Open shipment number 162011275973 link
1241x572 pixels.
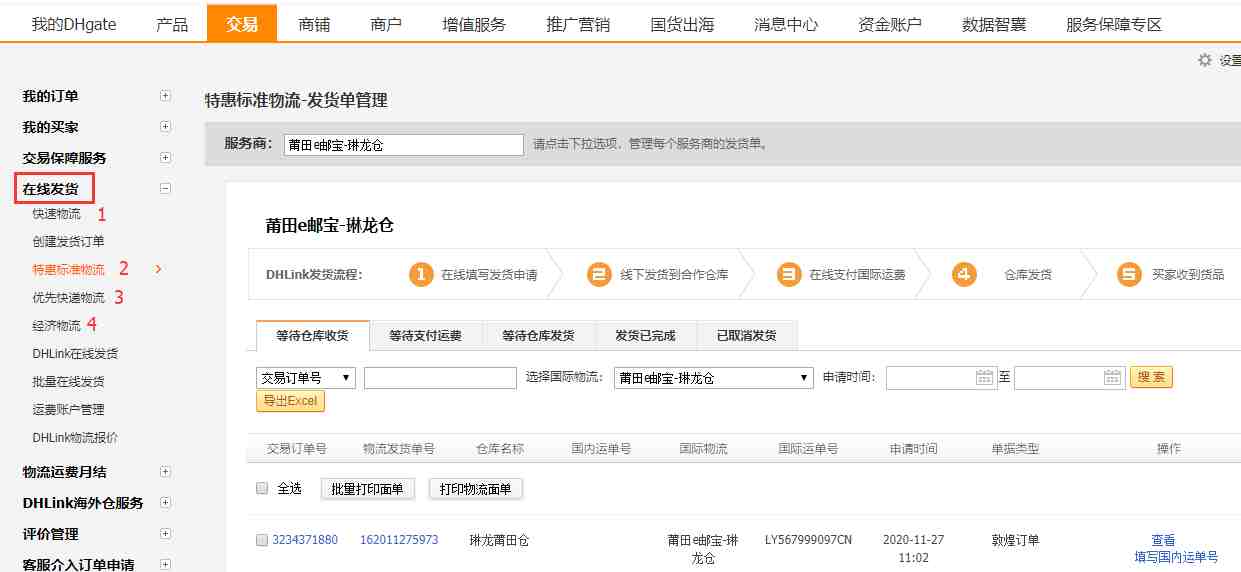click(x=399, y=540)
